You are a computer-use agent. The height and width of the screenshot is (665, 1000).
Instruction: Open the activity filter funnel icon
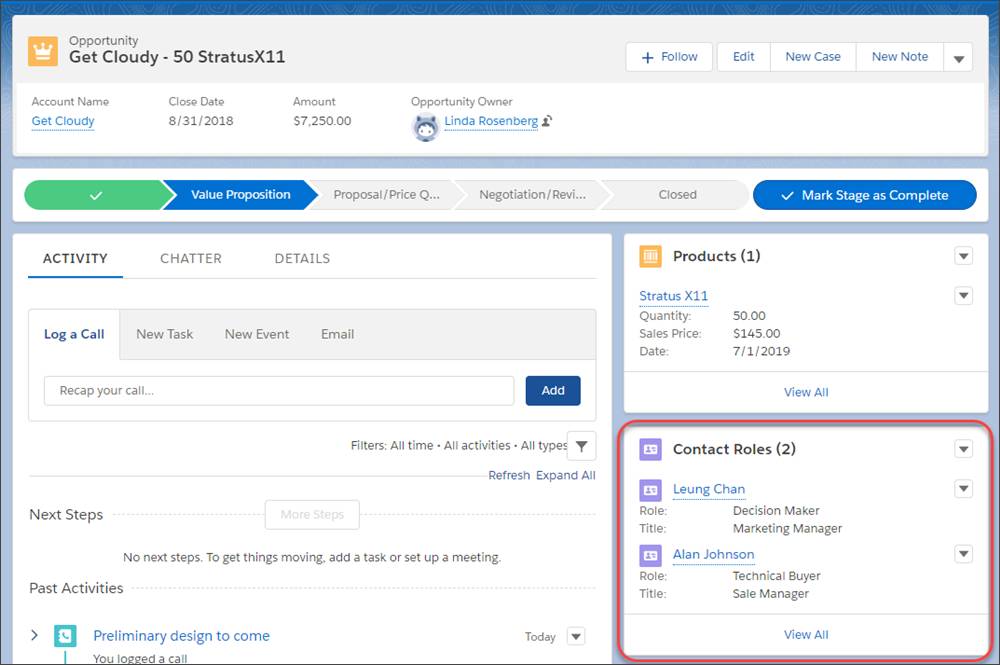tap(582, 446)
